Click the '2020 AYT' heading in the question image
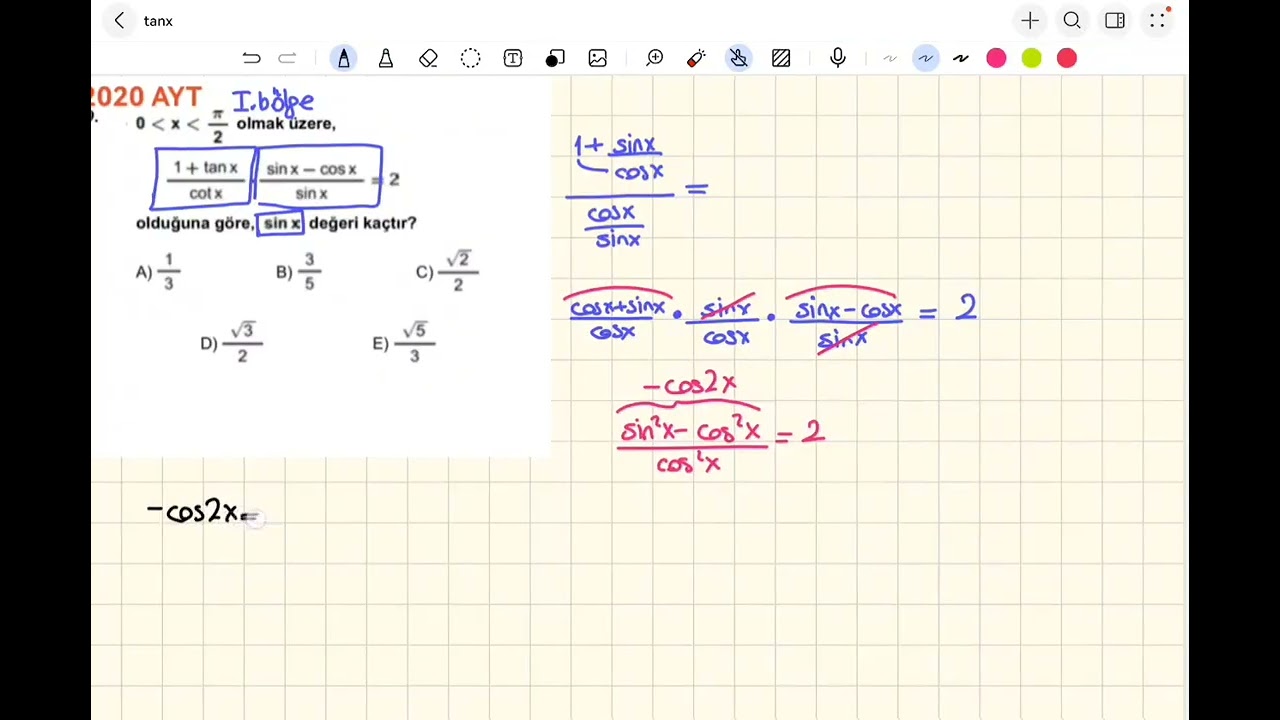Screen dimensions: 1280x720 147,98
